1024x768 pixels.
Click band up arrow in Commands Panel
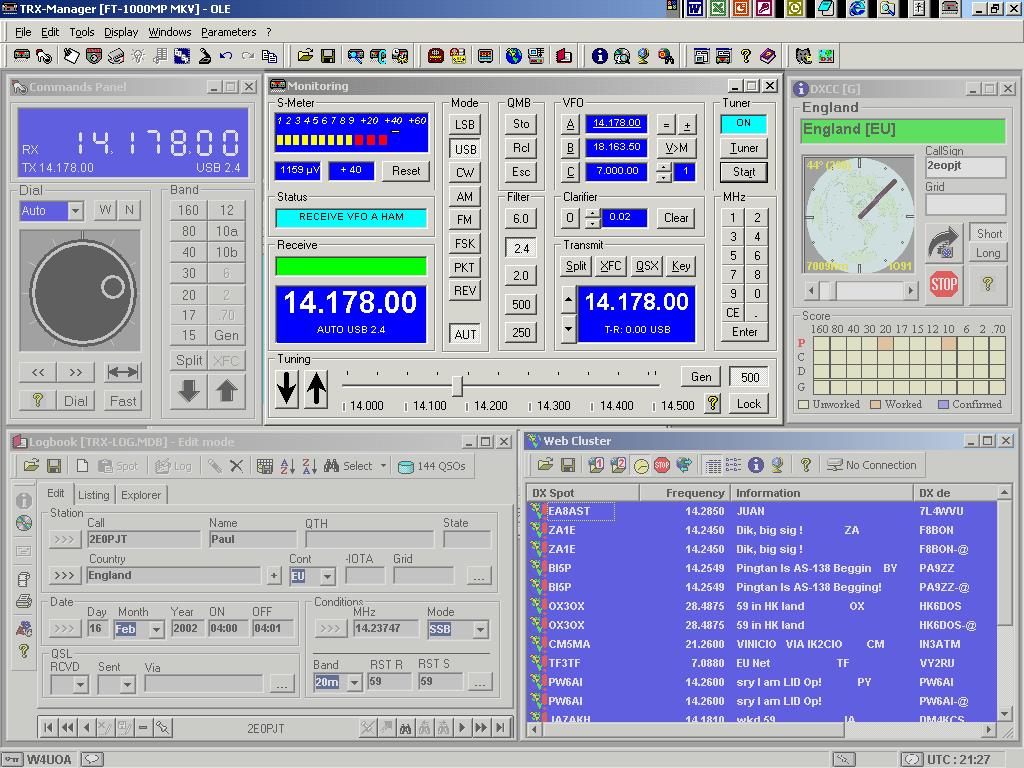point(227,391)
